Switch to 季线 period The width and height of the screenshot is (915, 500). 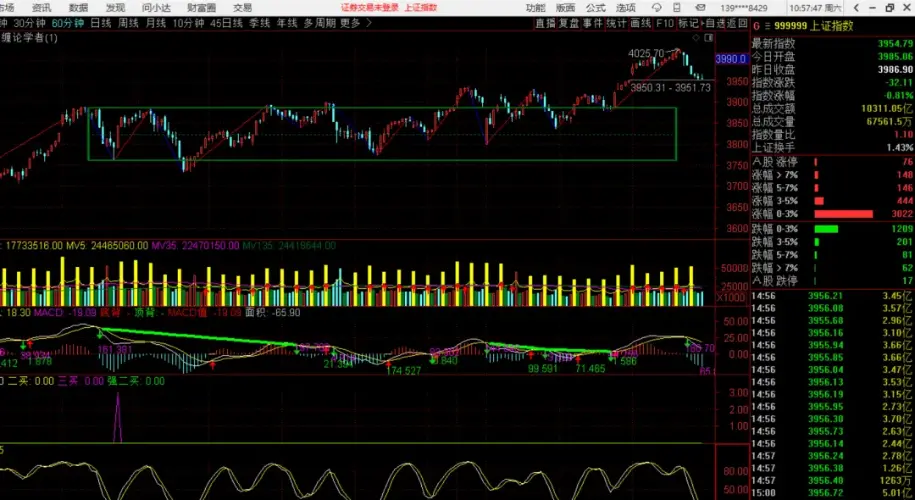(x=260, y=23)
